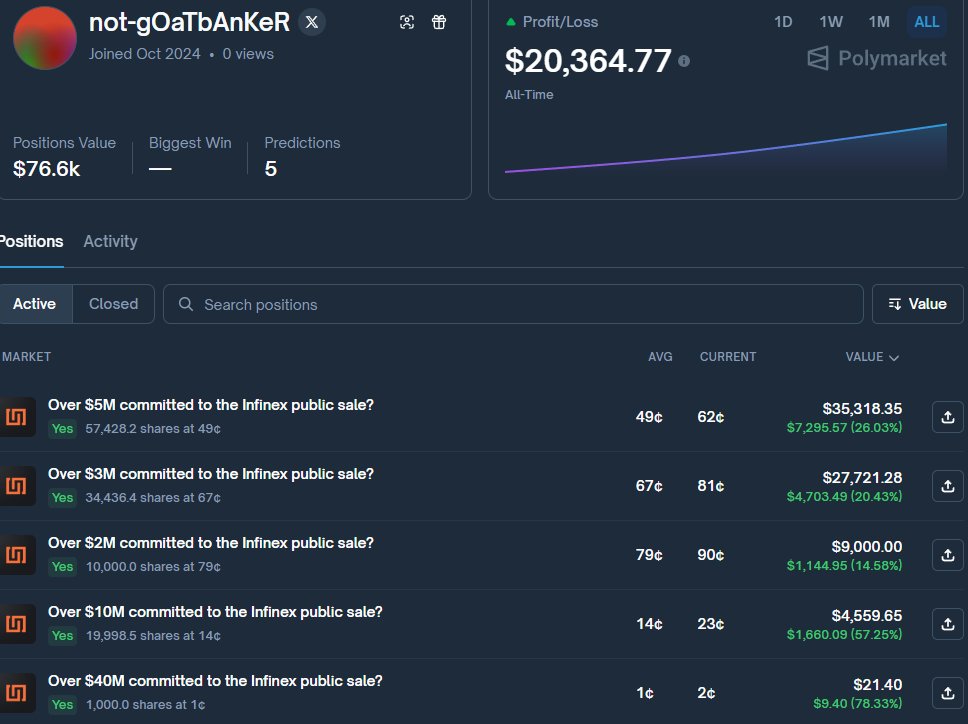Click the Predictions count 5
This screenshot has height=724, width=968.
pos(270,169)
